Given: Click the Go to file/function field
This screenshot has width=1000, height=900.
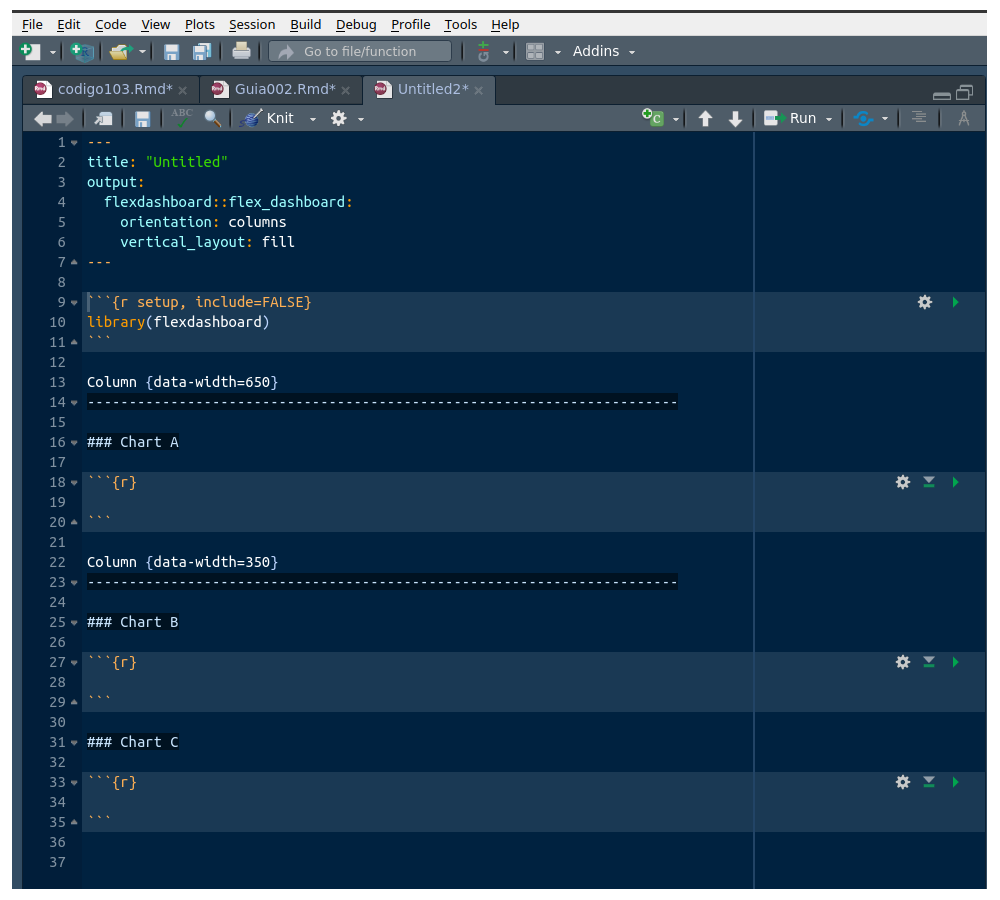Looking at the screenshot, I should pyautogui.click(x=360, y=51).
